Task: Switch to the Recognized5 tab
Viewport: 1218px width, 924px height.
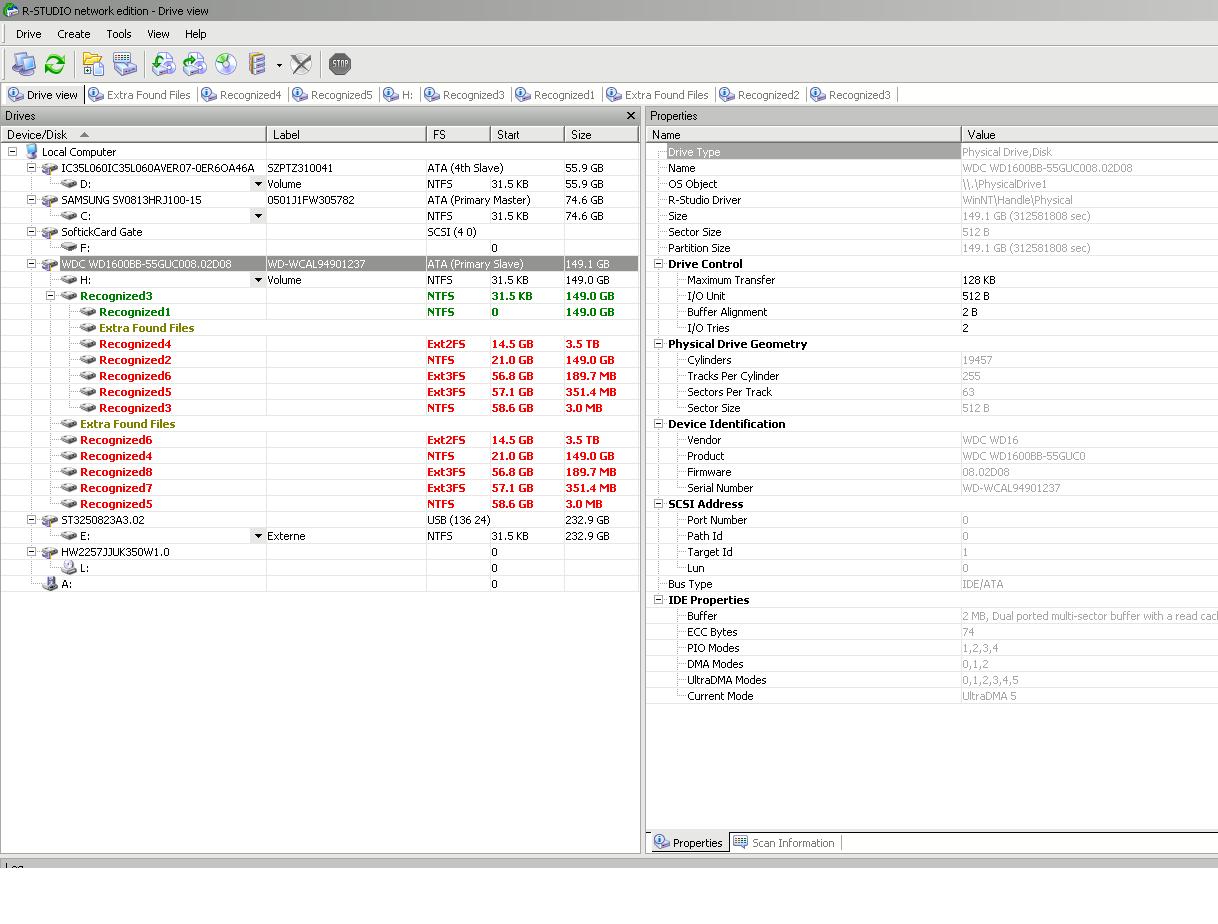Action: [x=333, y=95]
